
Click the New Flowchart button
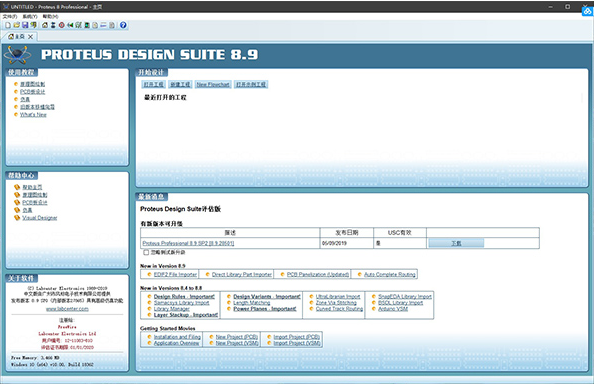pos(213,84)
